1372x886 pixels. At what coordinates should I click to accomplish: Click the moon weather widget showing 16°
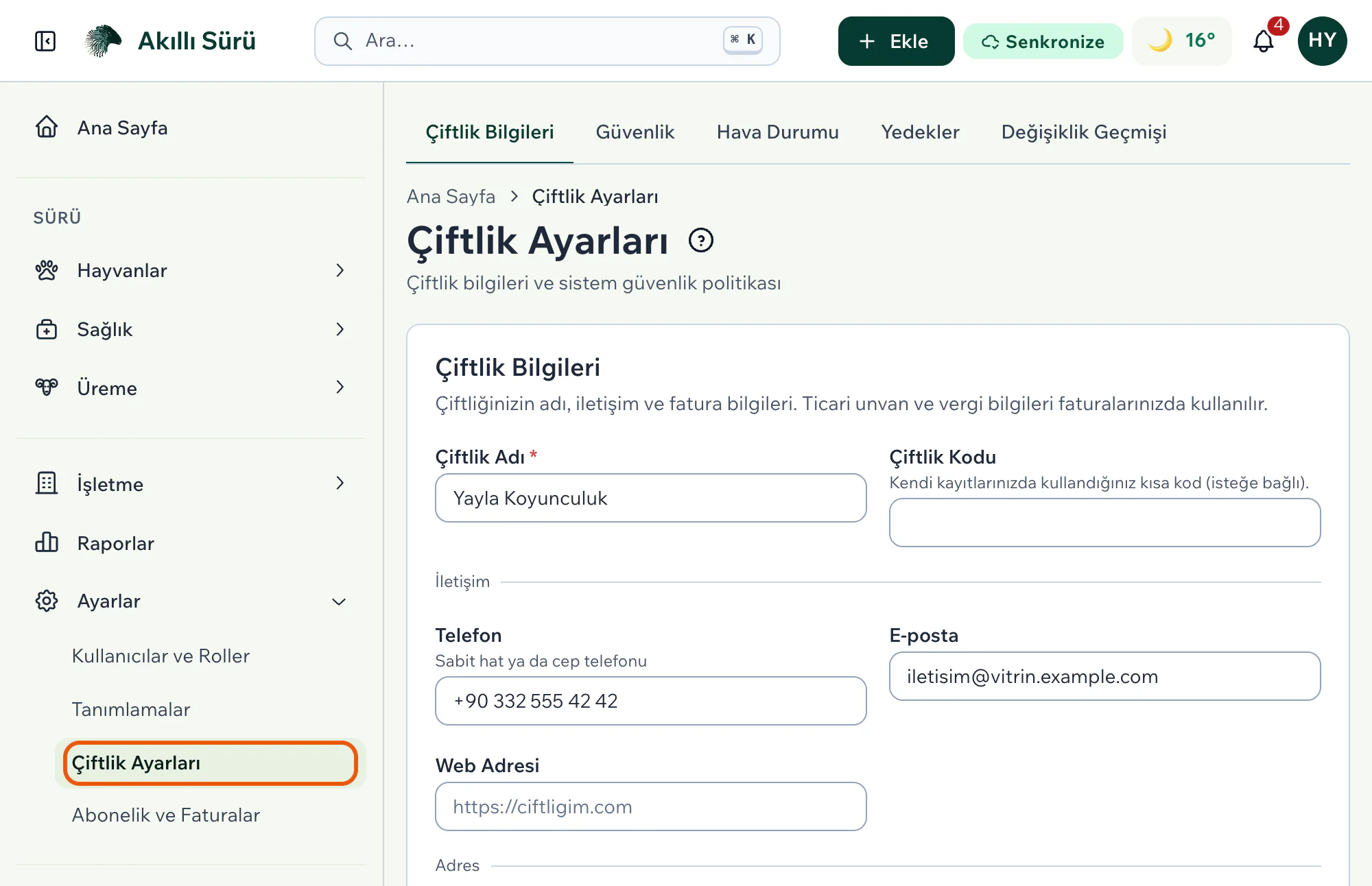(1182, 41)
